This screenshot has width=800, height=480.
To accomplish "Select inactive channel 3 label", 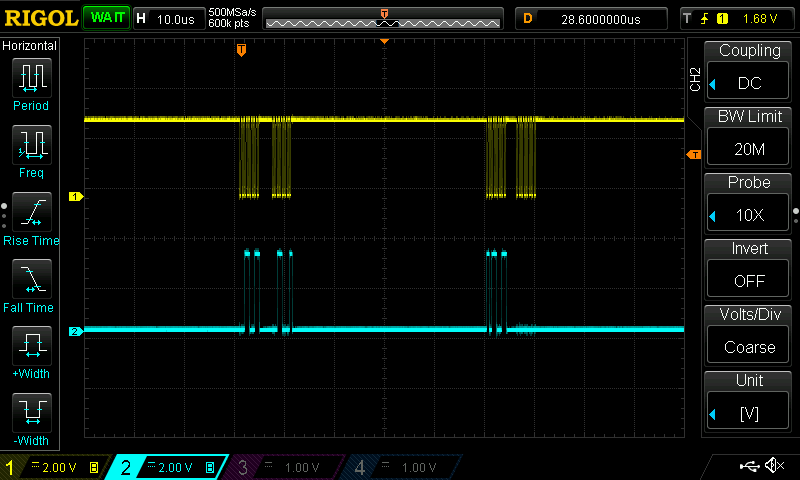I will 286,467.
